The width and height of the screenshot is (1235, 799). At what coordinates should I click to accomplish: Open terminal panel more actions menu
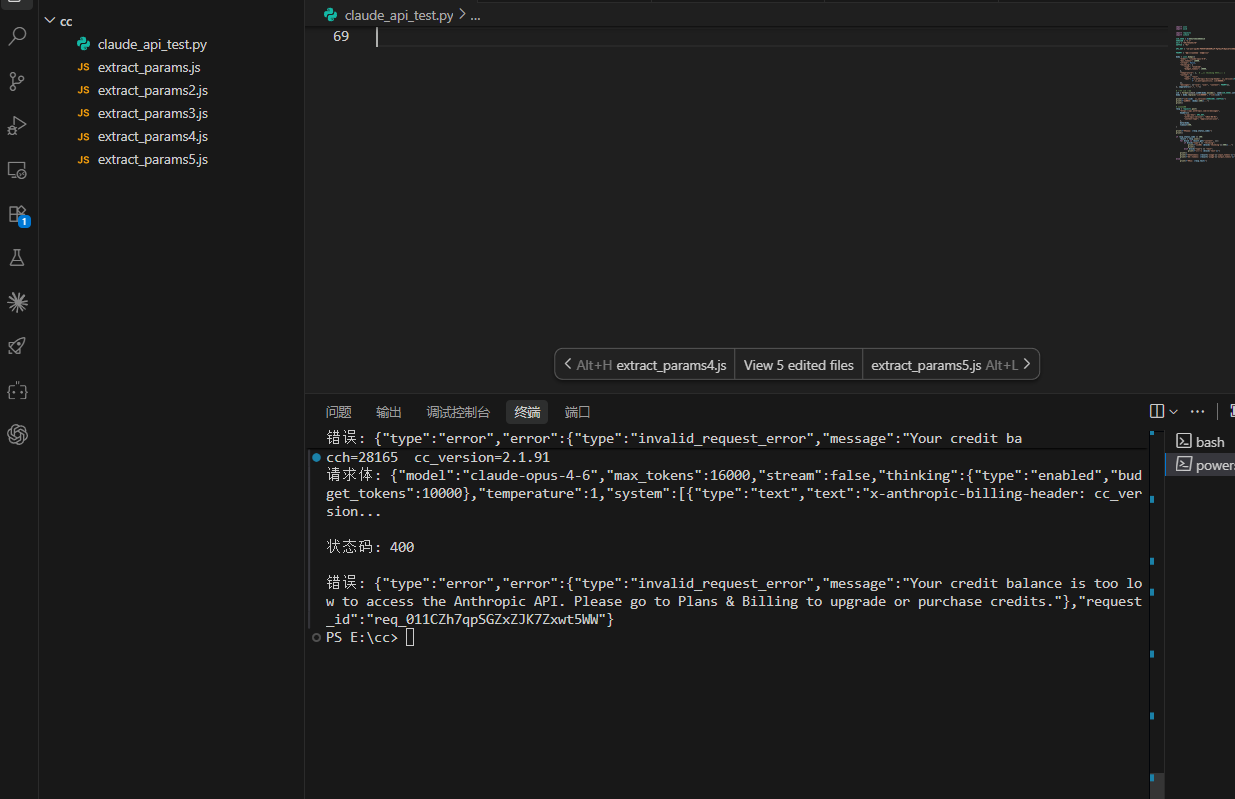pos(1197,411)
